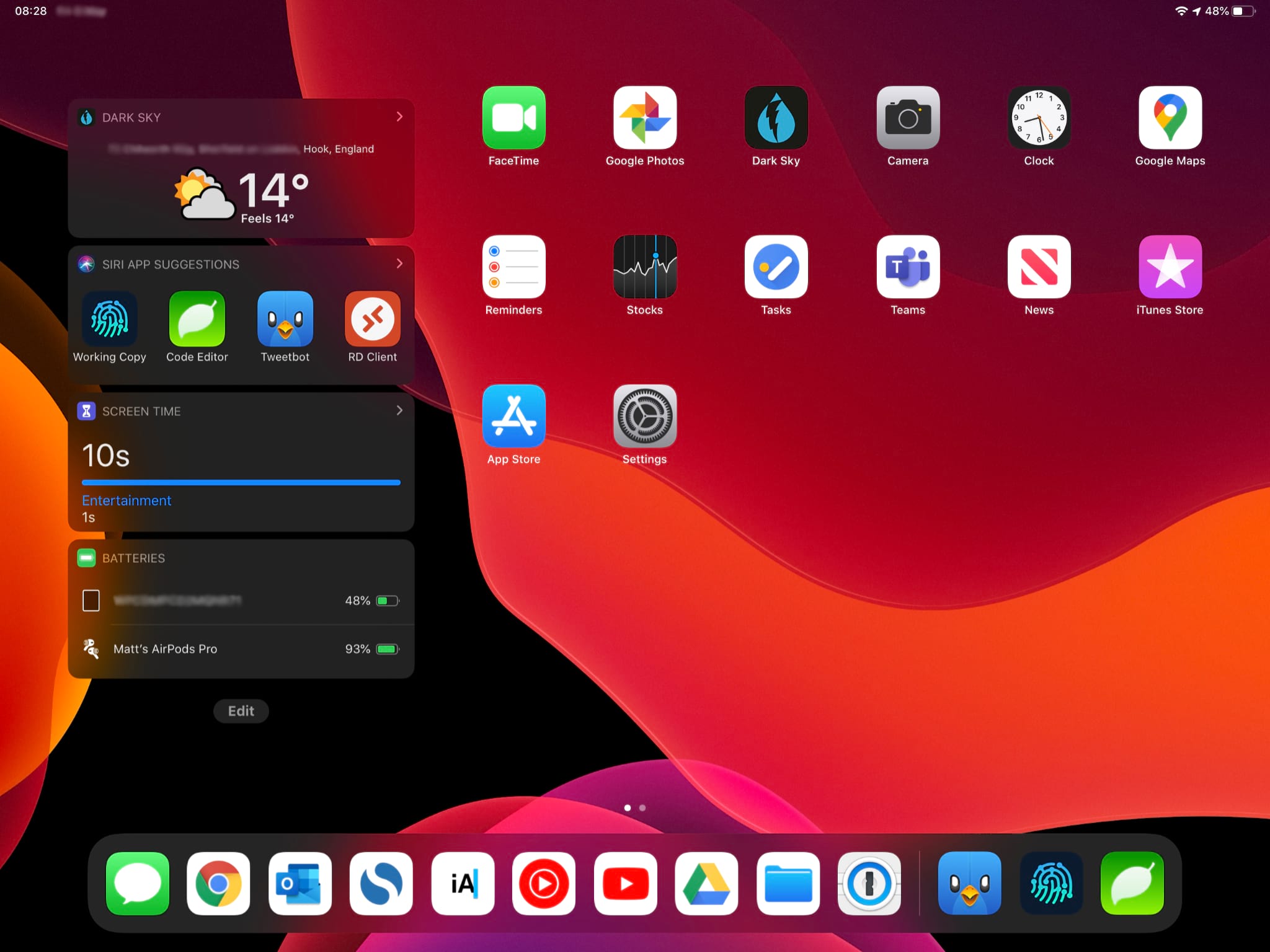The height and width of the screenshot is (952, 1270).
Task: Expand Siri App Suggestions widget chevron
Action: coord(399,263)
